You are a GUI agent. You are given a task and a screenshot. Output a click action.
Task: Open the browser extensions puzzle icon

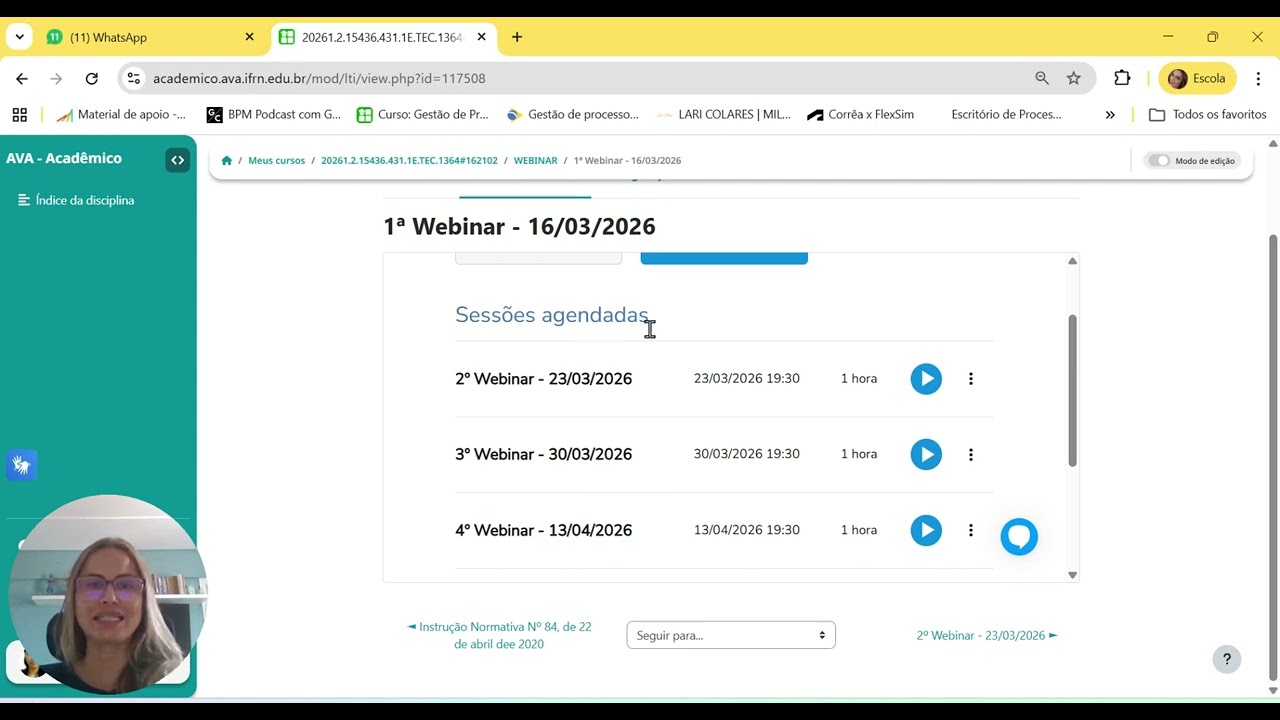(1122, 78)
